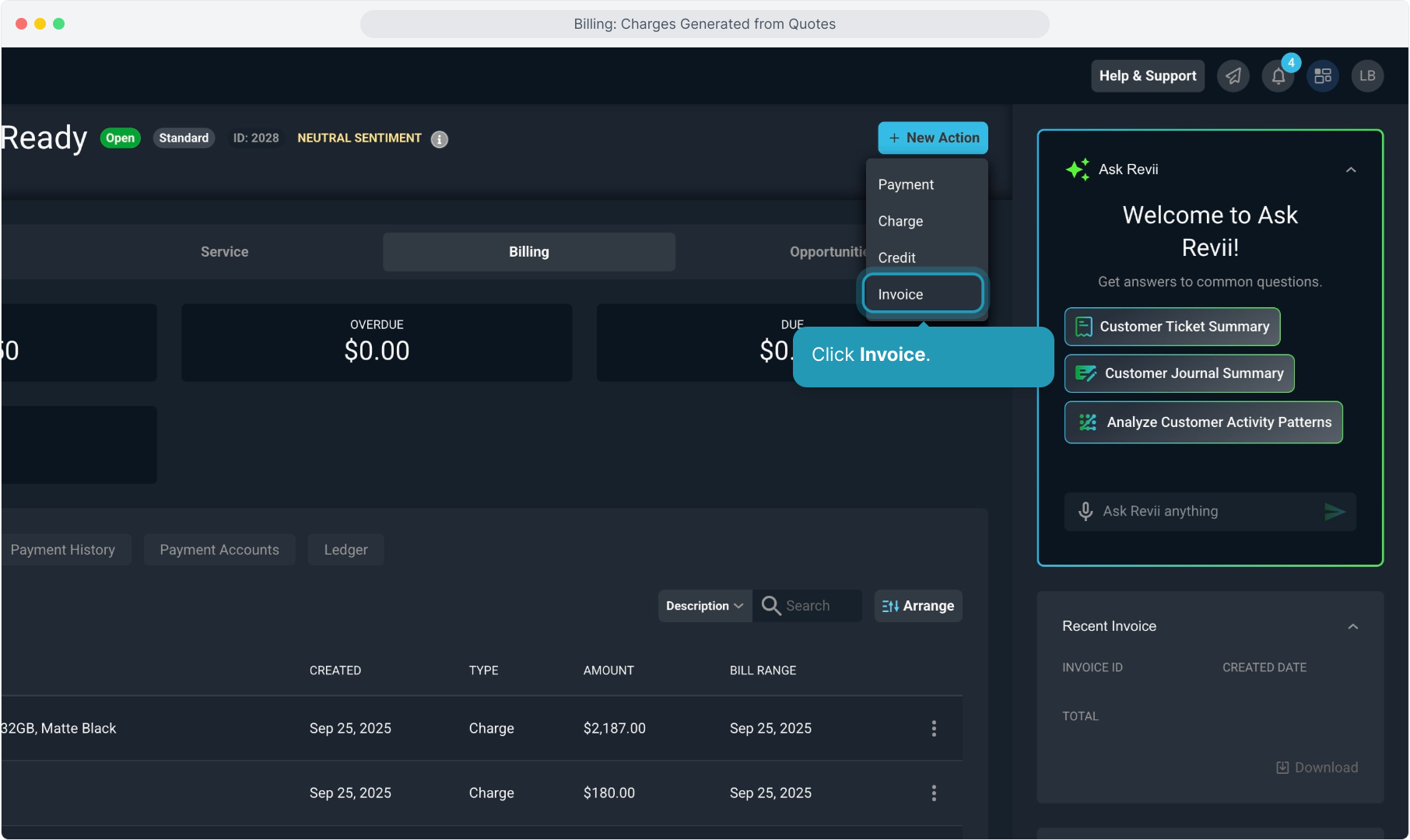Click the sentiment info icon
This screenshot has height=840, width=1410.
tap(440, 139)
